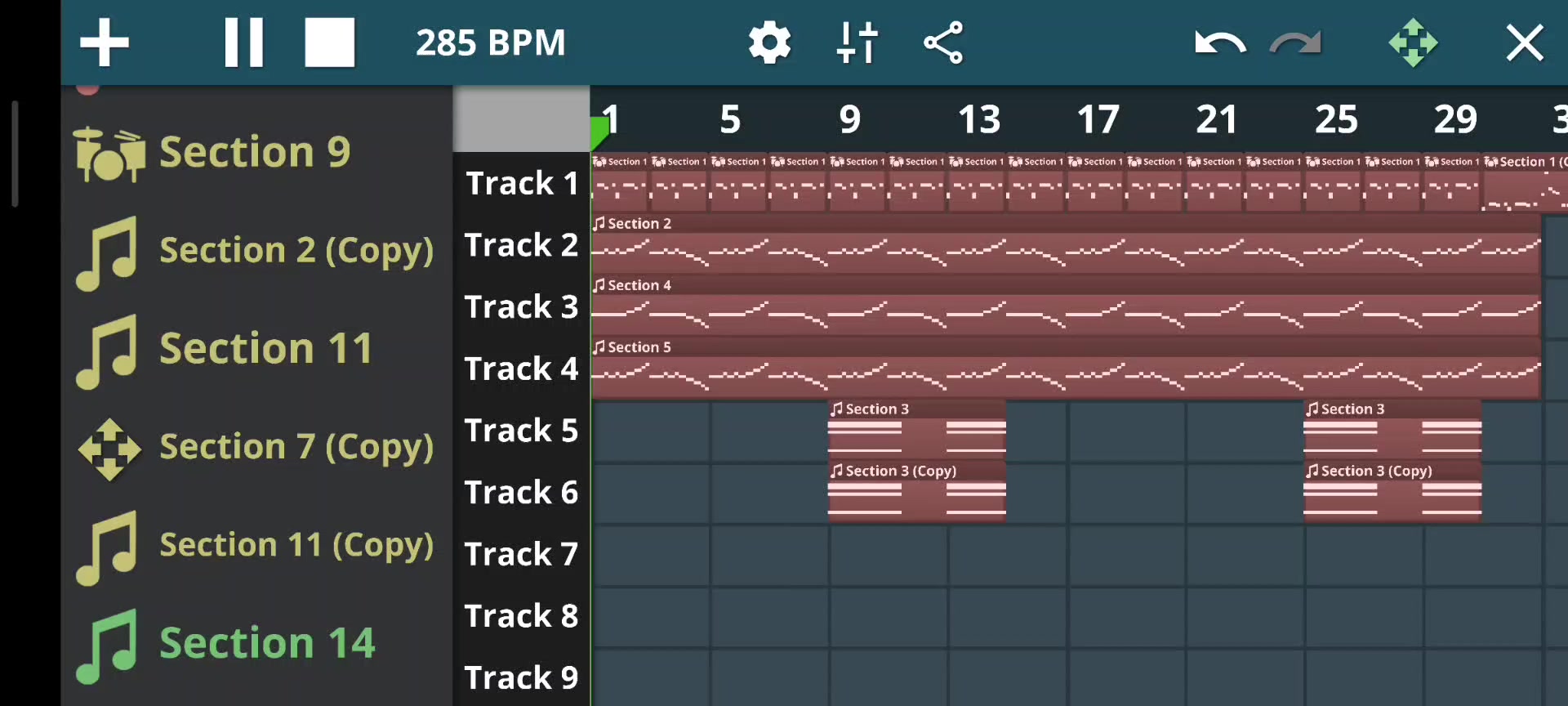This screenshot has height=706, width=1568.
Task: Select Section 9 in the section list
Action: pos(255,152)
